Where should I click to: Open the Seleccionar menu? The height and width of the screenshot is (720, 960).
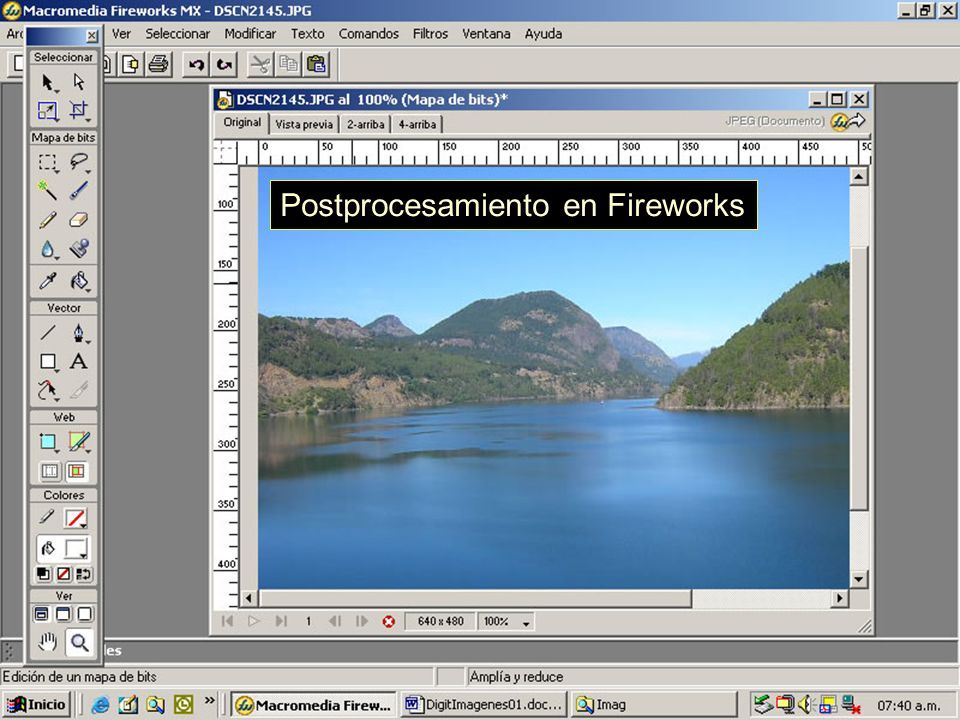click(178, 34)
